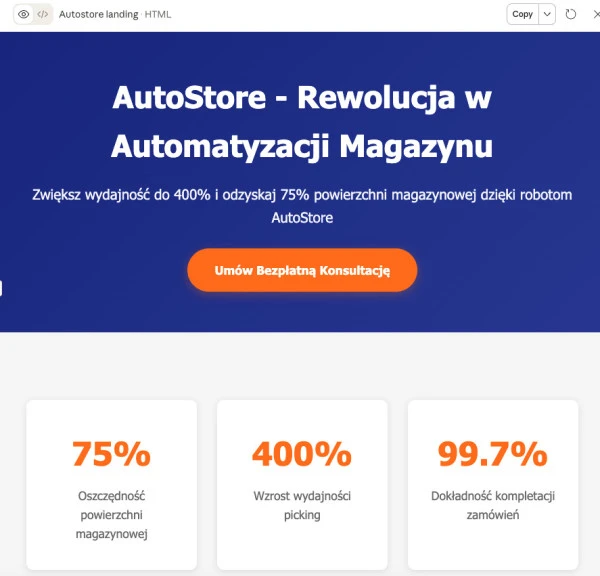Click 'Oszczędność powierzchni magazynowej' caption
600x576 pixels.
point(111,515)
